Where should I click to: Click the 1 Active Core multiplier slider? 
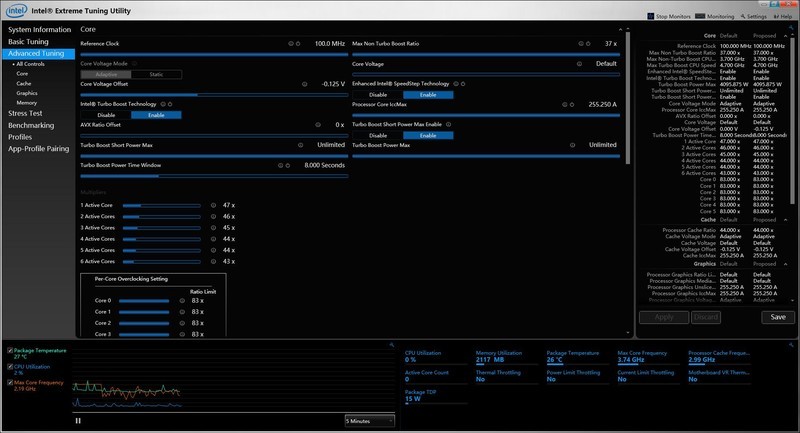pyautogui.click(x=162, y=206)
